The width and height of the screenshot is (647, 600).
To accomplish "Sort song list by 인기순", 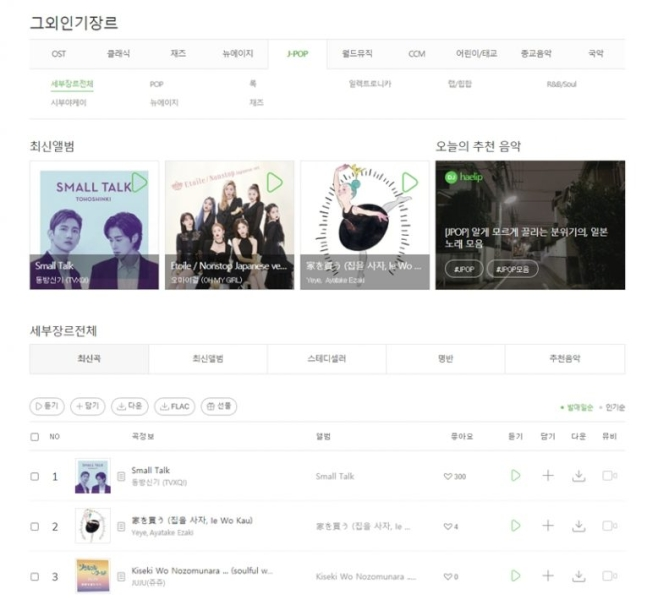I will coord(612,408).
